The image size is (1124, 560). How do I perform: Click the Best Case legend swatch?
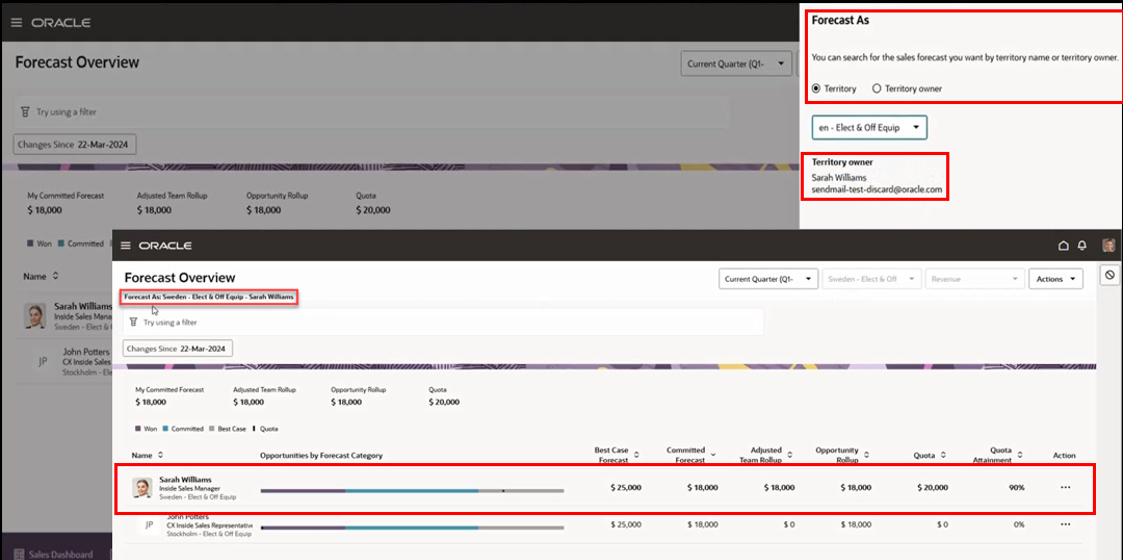[211, 429]
